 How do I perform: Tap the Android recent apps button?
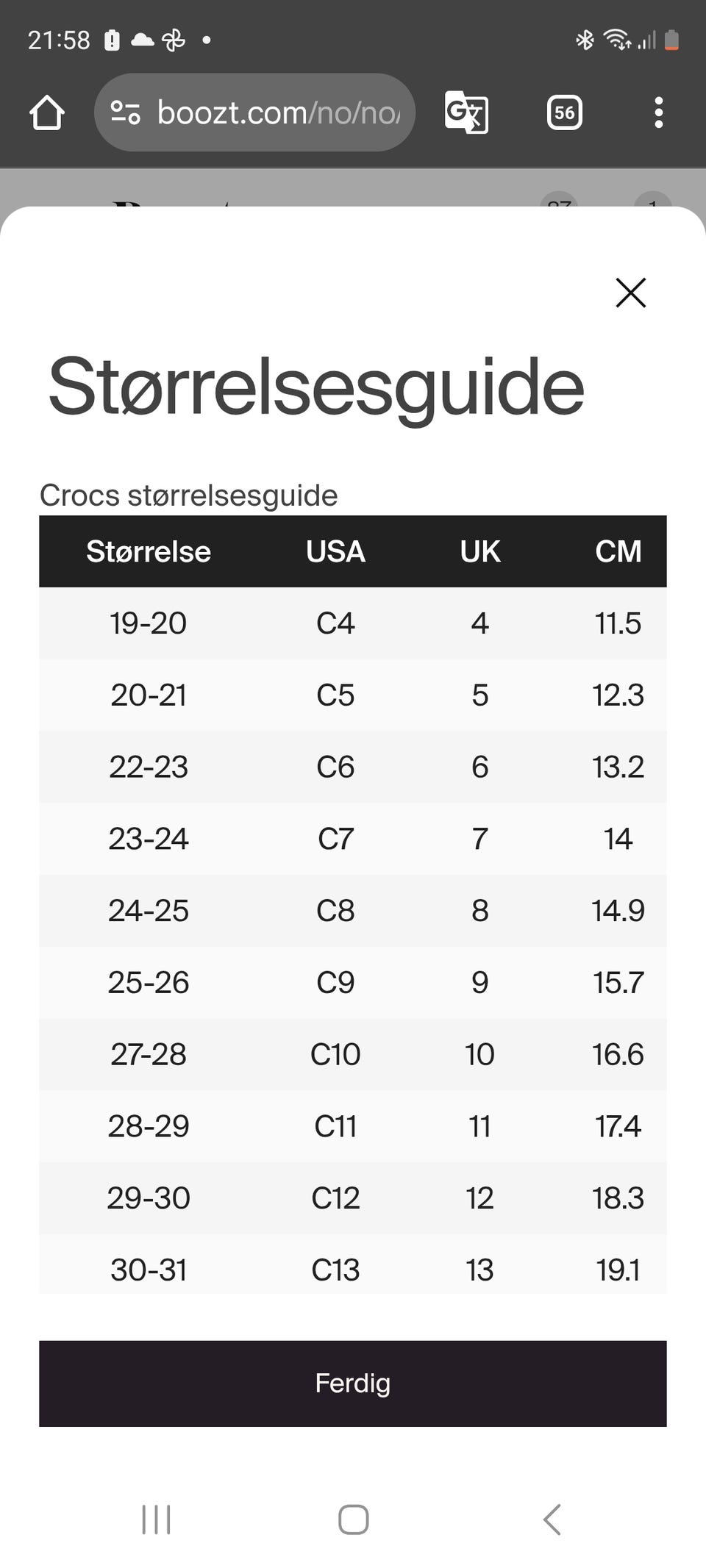(x=156, y=1519)
